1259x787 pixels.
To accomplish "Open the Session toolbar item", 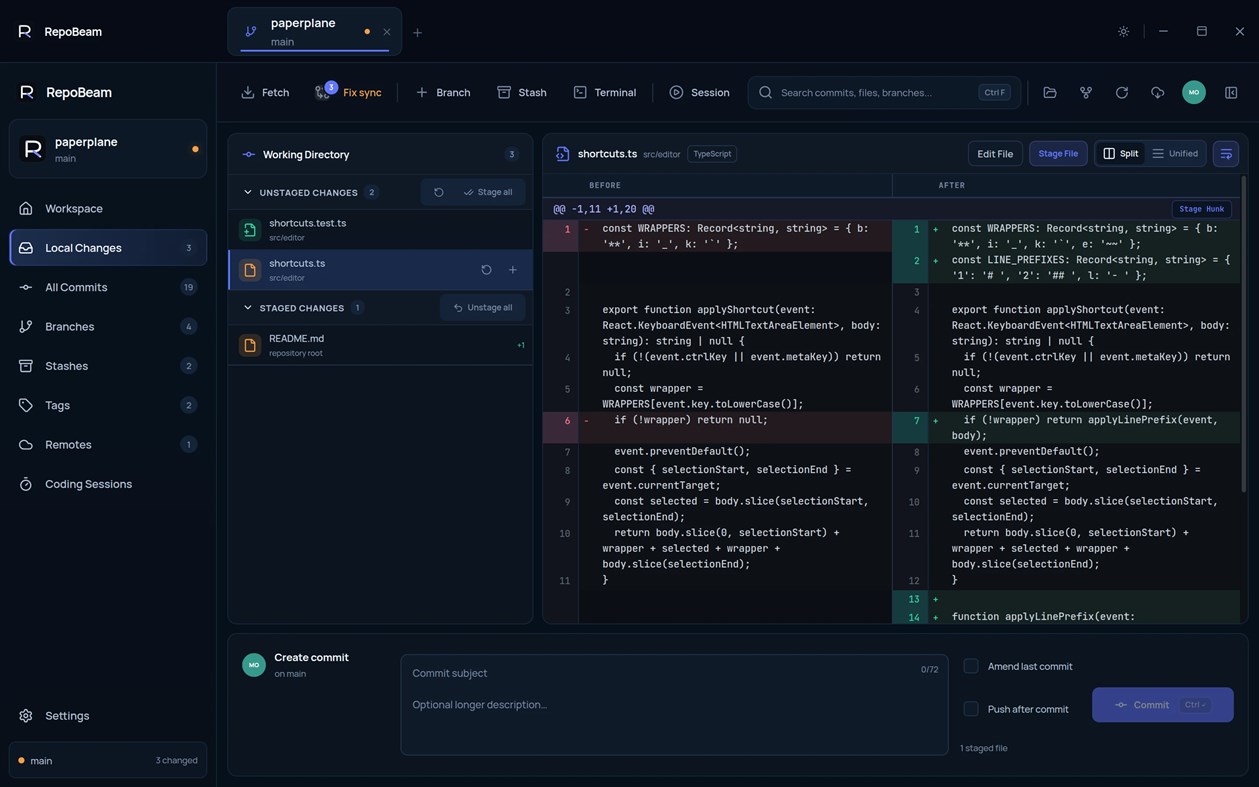I will [699, 92].
